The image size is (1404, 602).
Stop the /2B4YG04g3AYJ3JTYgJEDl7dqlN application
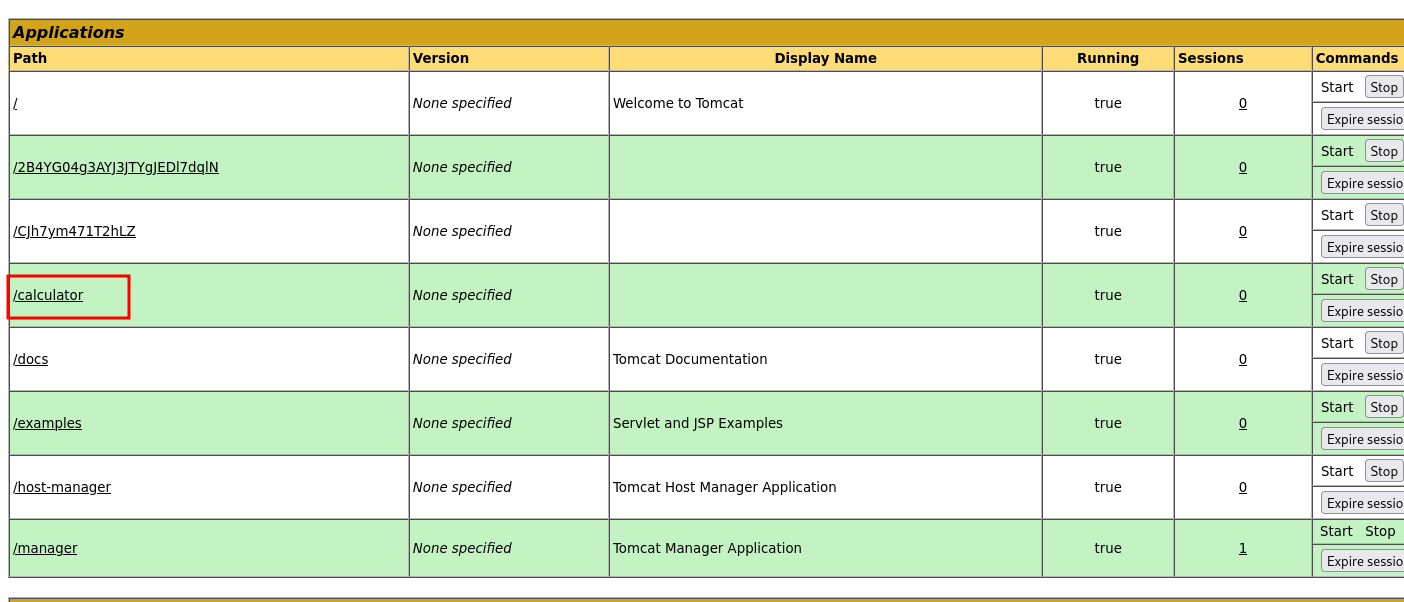coord(1384,151)
